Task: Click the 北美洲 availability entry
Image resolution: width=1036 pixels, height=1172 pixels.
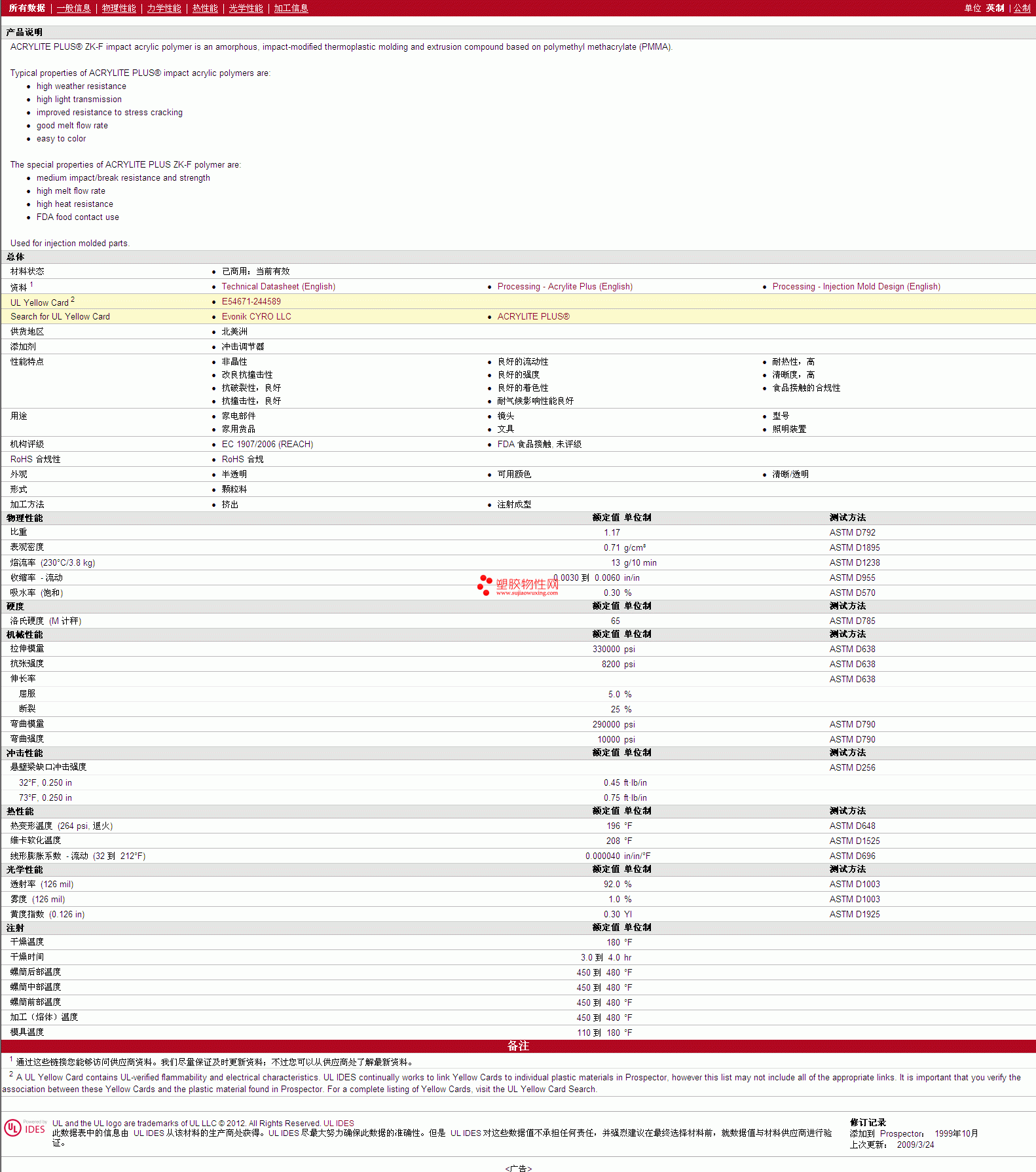Action: (234, 331)
